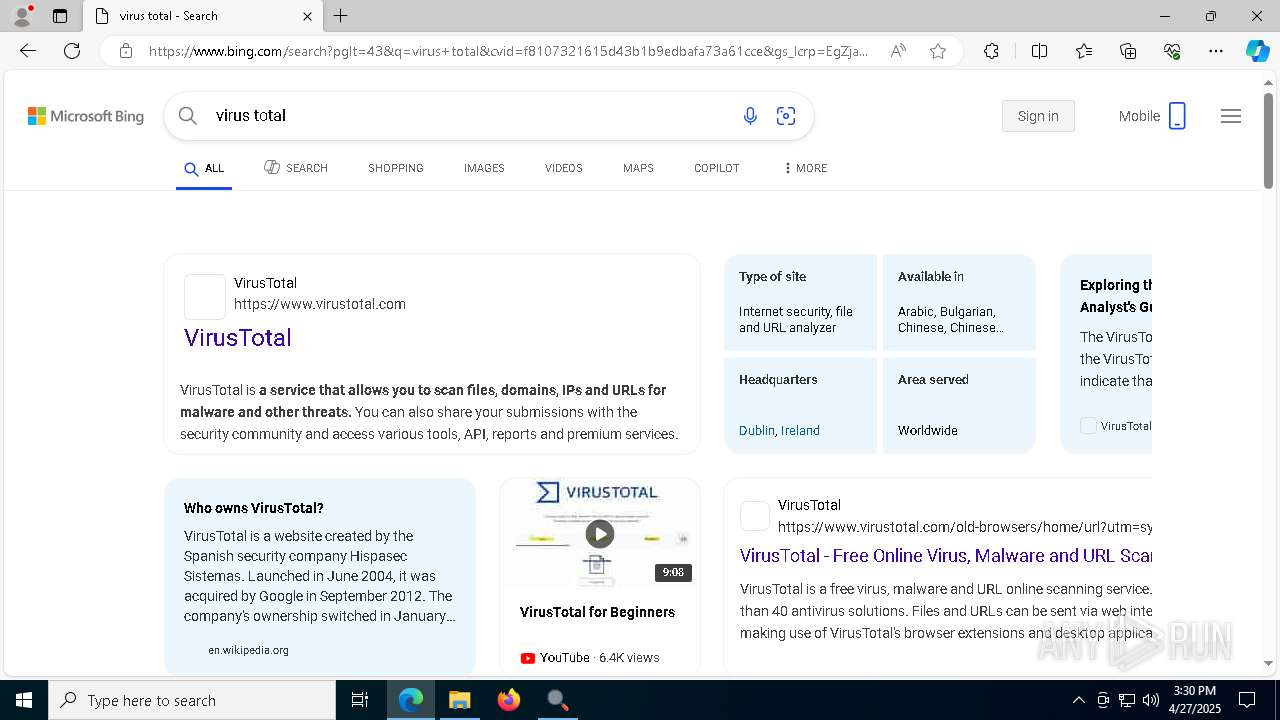
Task: Open tab actions menu icon
Action: click(60, 16)
